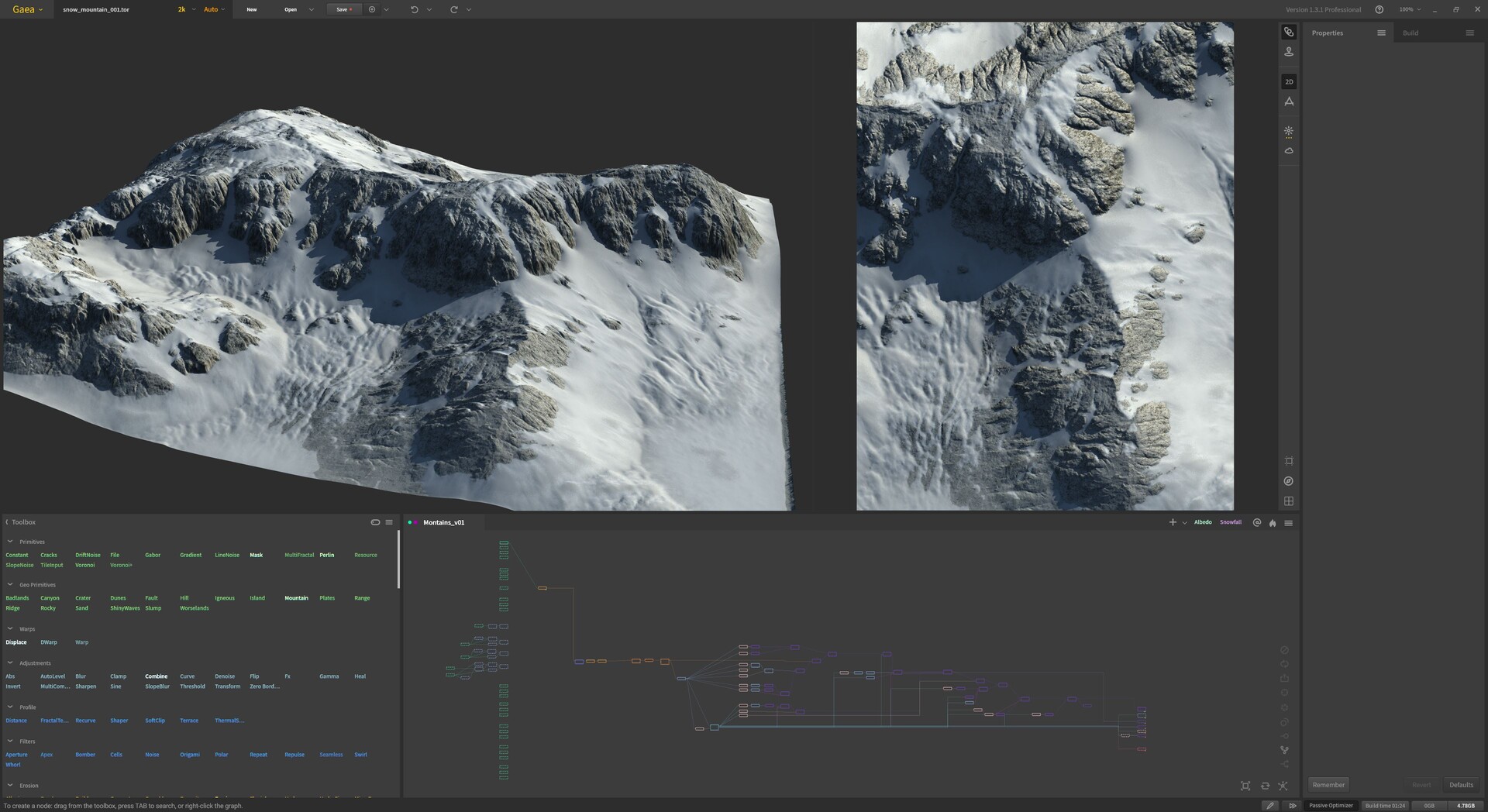Click the flame icon in the graph toolbar
Image resolution: width=1488 pixels, height=812 pixels.
1272,522
